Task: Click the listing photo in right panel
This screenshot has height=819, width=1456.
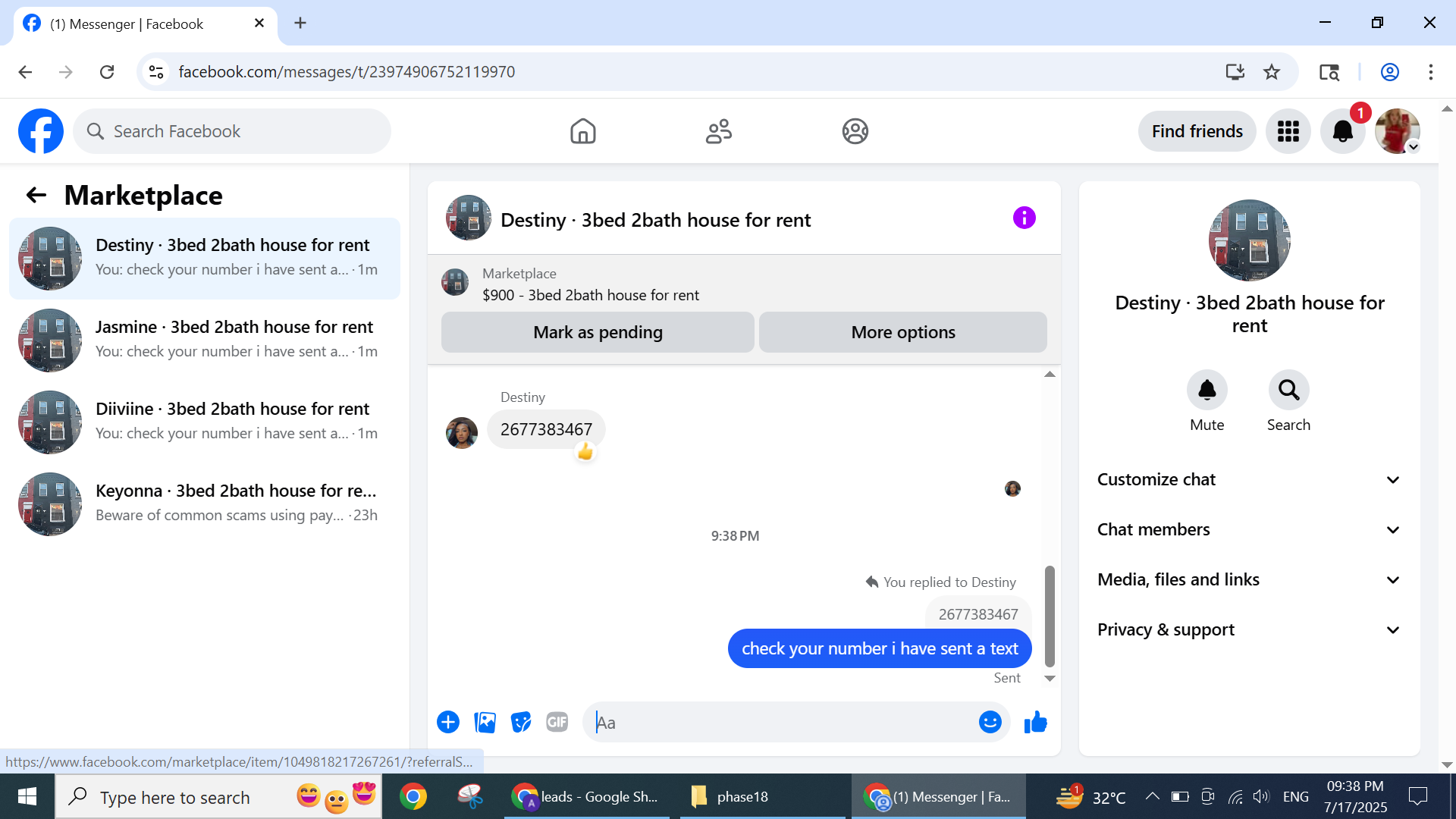Action: (1250, 240)
